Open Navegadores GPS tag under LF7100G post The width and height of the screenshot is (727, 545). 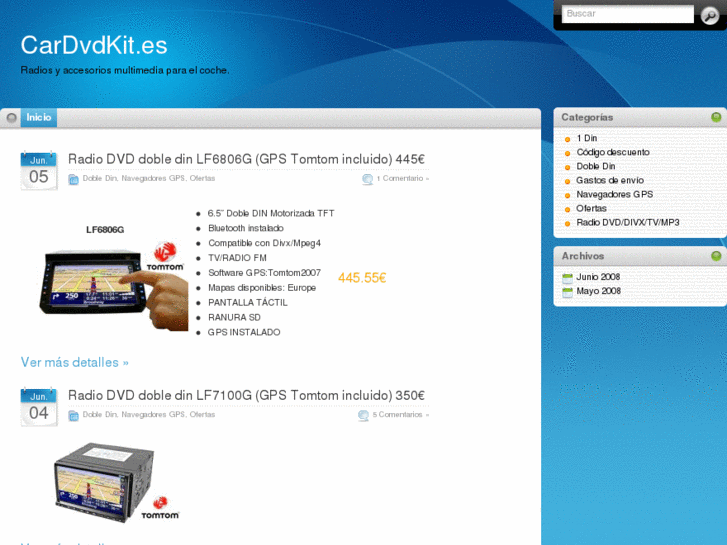[153, 414]
